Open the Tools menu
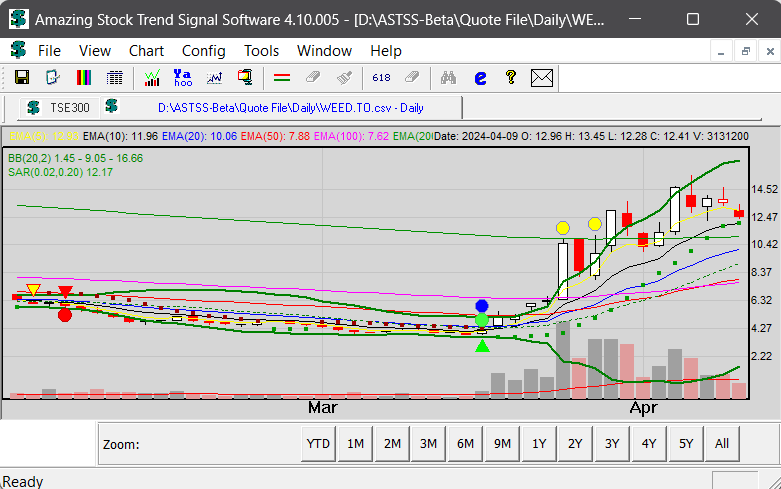 tap(261, 50)
